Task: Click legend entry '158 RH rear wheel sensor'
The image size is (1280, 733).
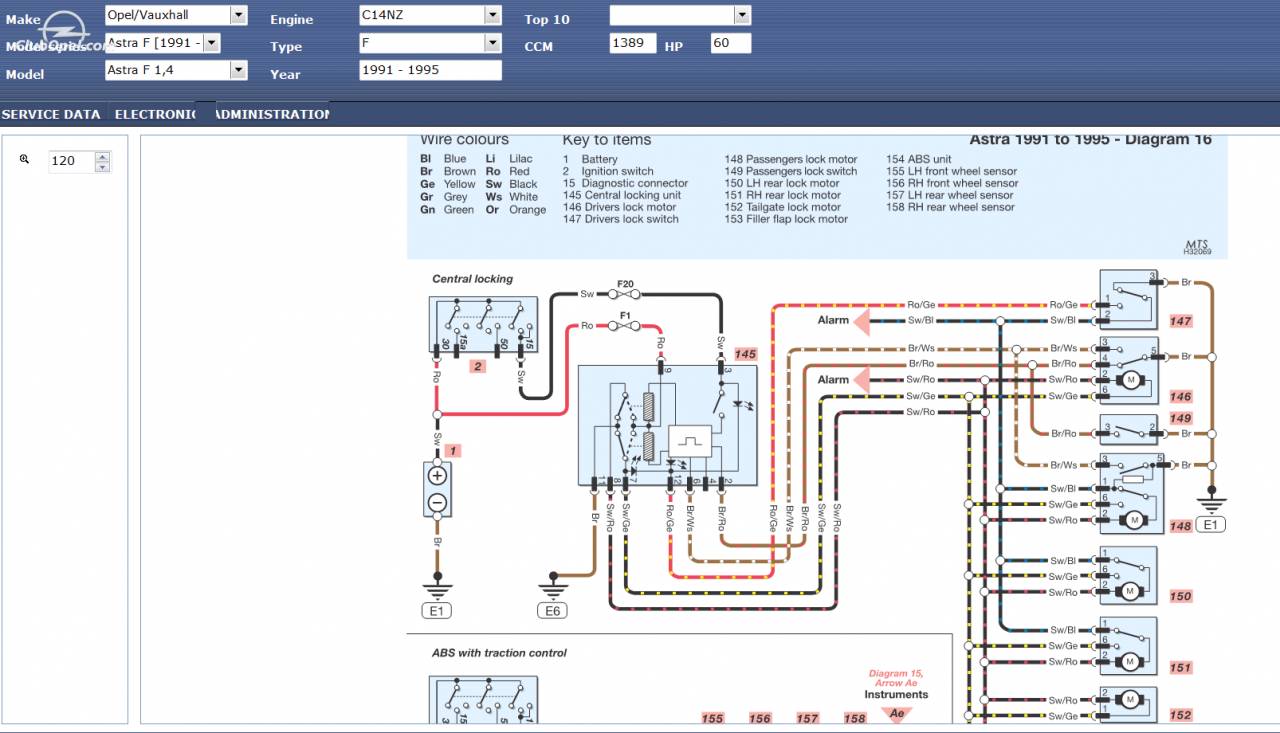Action: 950,207
